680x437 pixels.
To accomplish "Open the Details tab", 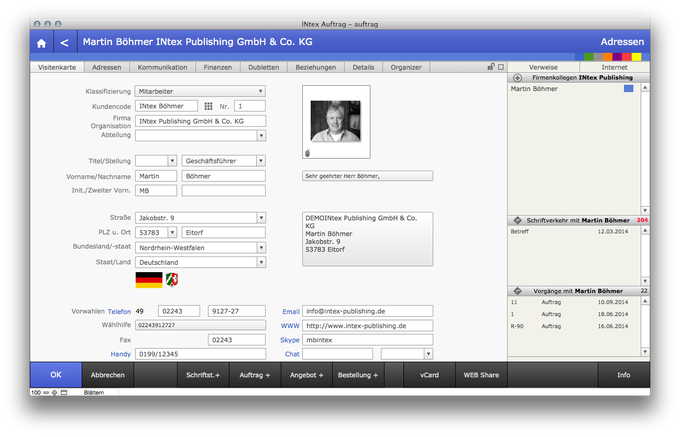I will click(x=363, y=67).
